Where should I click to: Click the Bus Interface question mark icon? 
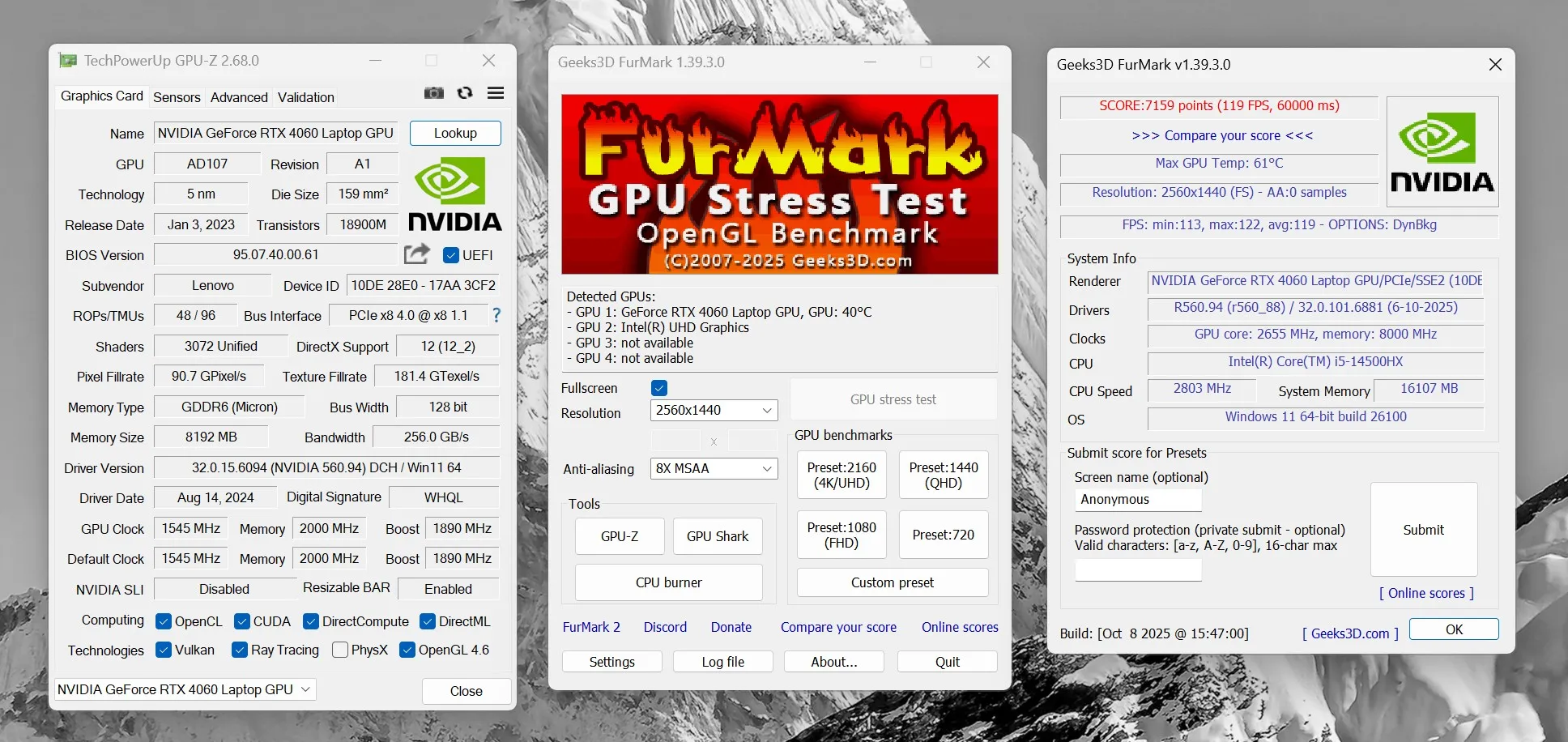coord(496,315)
